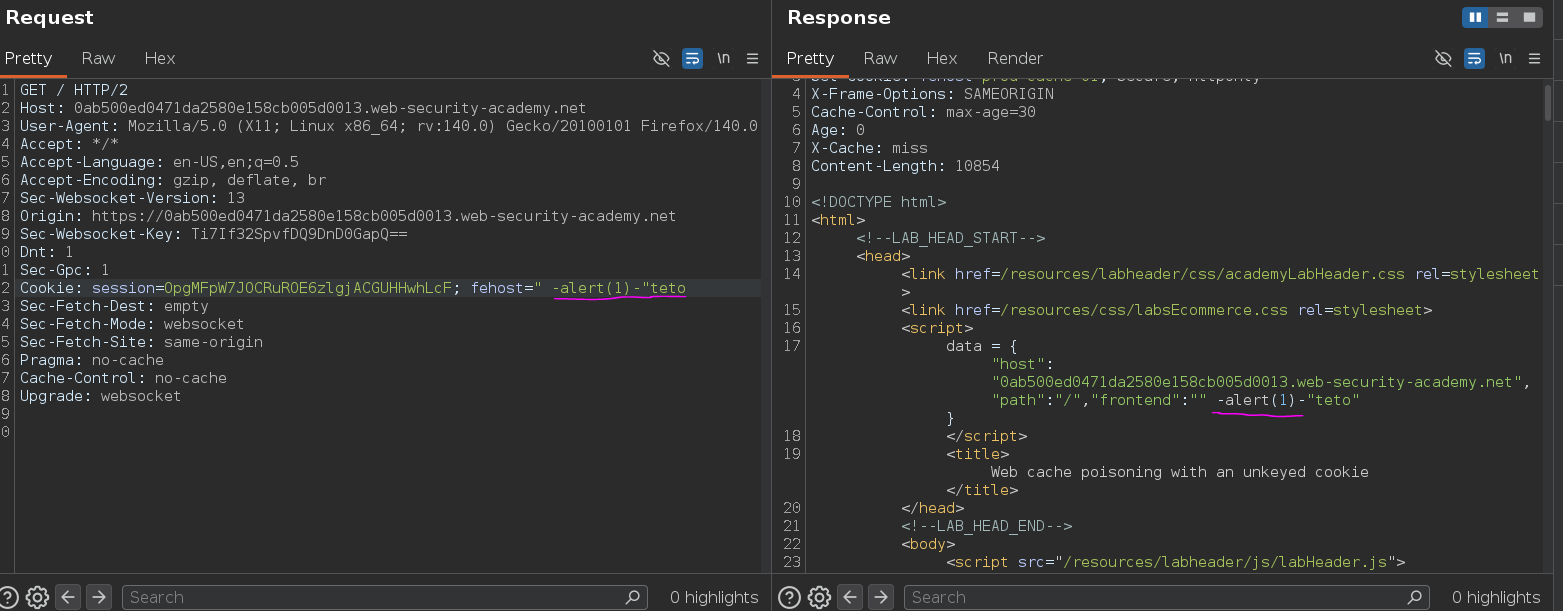Click the Host header line in request
The width and height of the screenshot is (1563, 611).
coord(303,108)
